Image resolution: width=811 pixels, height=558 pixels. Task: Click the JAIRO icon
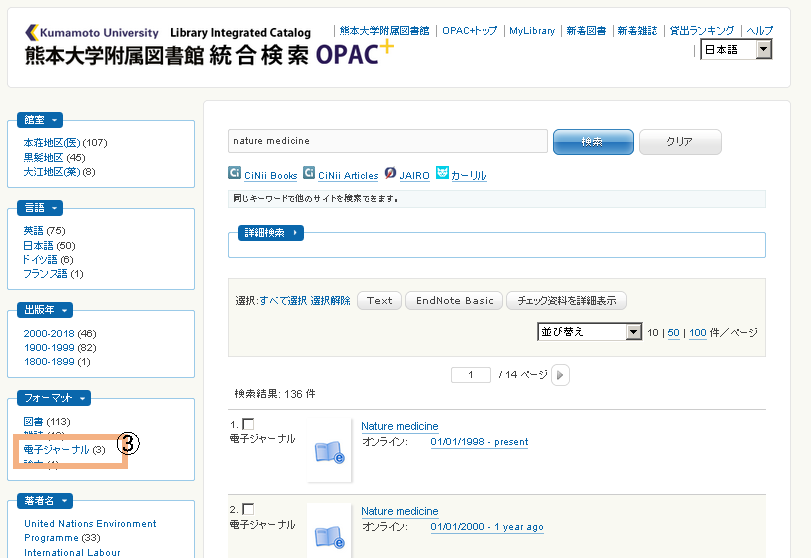tap(391, 173)
